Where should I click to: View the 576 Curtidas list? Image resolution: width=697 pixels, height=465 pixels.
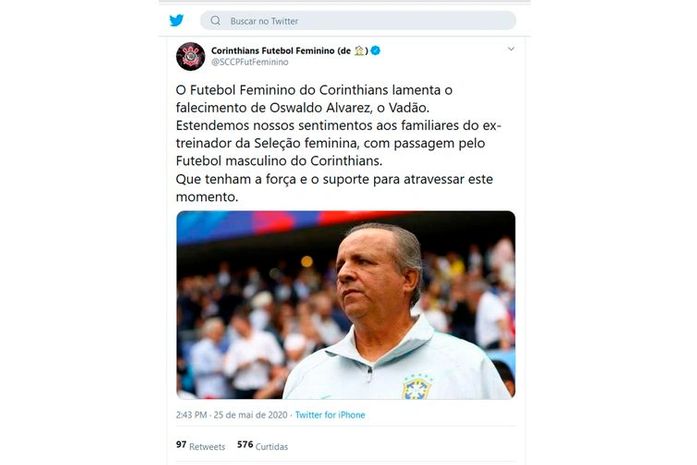pyautogui.click(x=263, y=445)
